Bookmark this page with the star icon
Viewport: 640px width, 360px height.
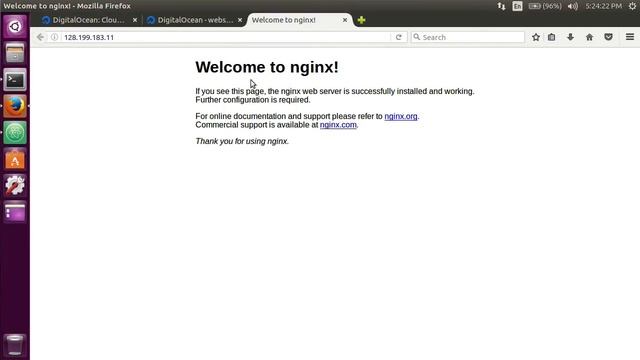coord(536,37)
